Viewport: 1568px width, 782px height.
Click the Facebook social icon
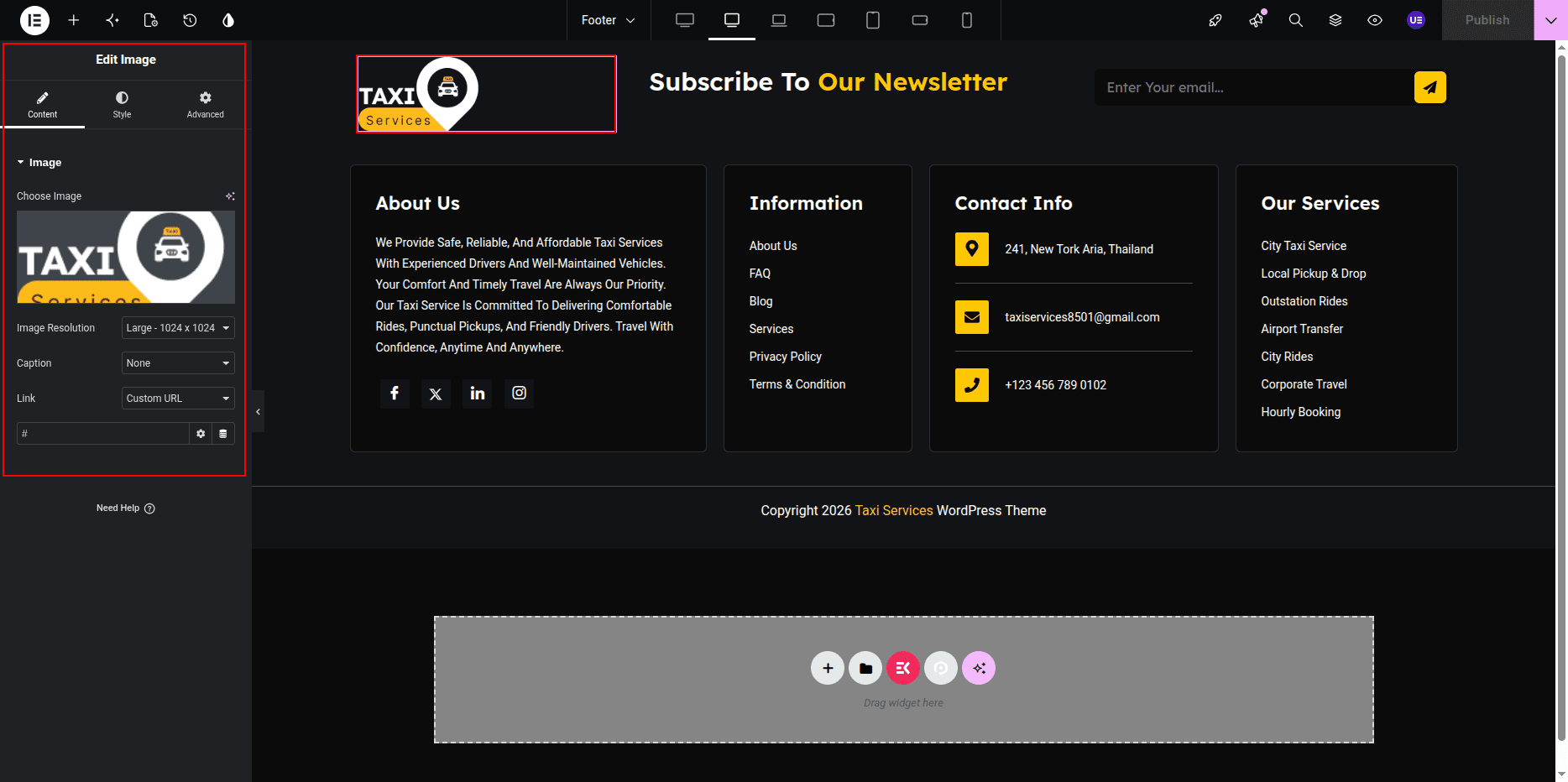[x=395, y=394]
